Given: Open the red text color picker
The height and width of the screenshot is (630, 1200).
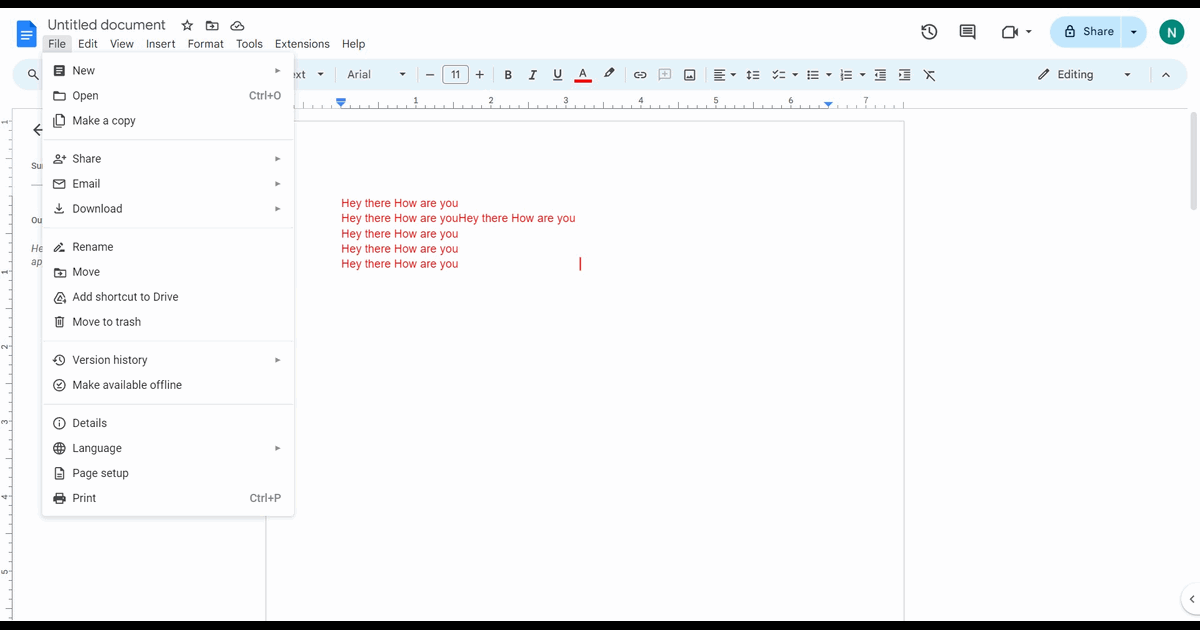Looking at the screenshot, I should click(x=583, y=75).
